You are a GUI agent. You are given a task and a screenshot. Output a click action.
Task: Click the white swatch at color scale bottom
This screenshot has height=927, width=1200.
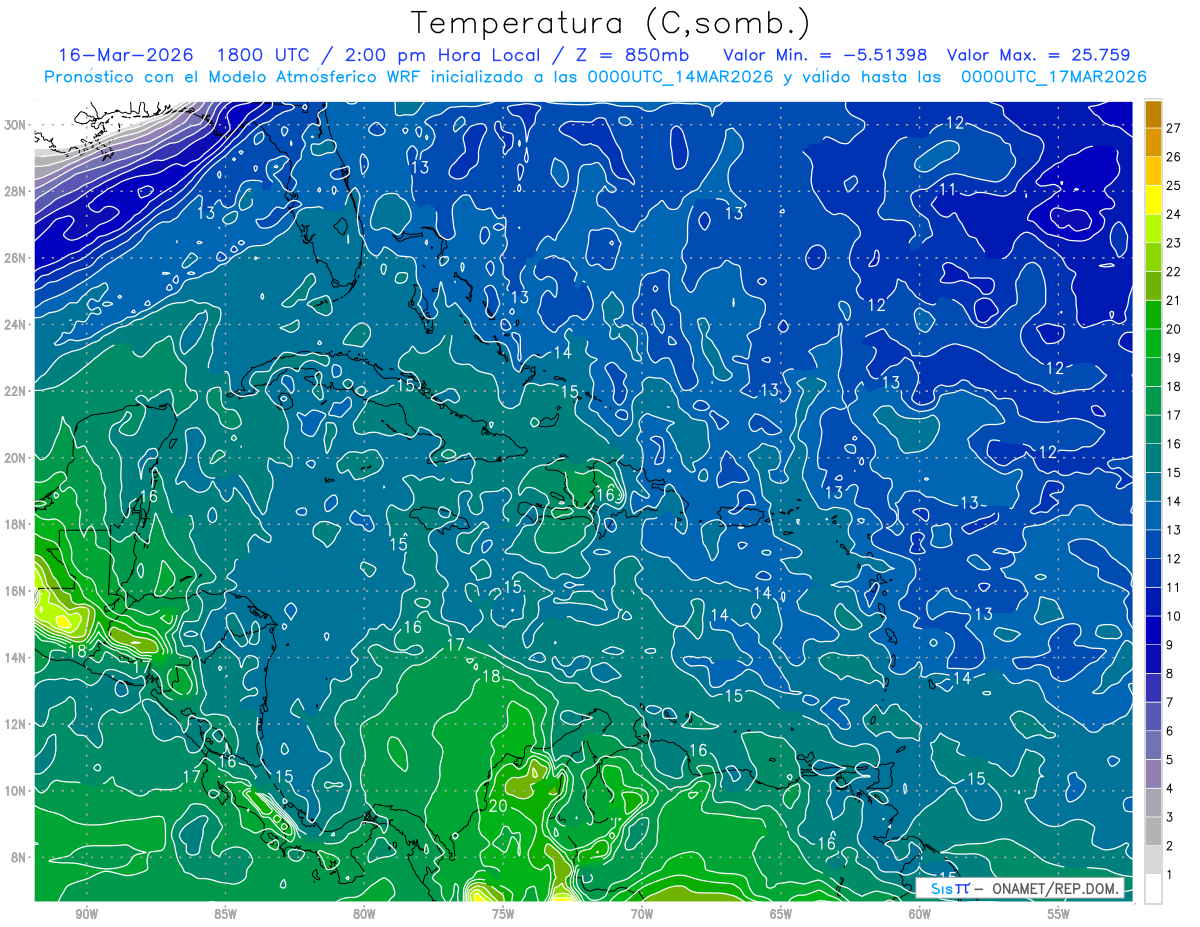(1153, 888)
